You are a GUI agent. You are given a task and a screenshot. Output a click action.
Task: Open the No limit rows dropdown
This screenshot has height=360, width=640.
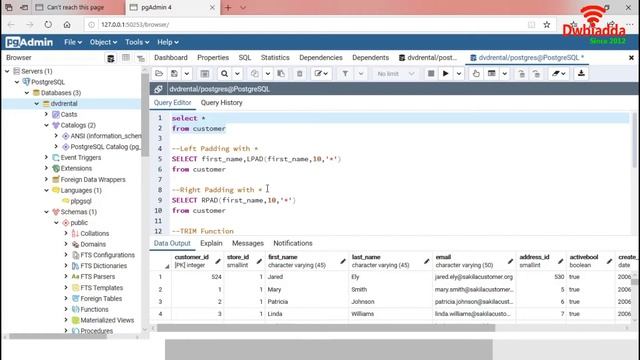point(395,73)
